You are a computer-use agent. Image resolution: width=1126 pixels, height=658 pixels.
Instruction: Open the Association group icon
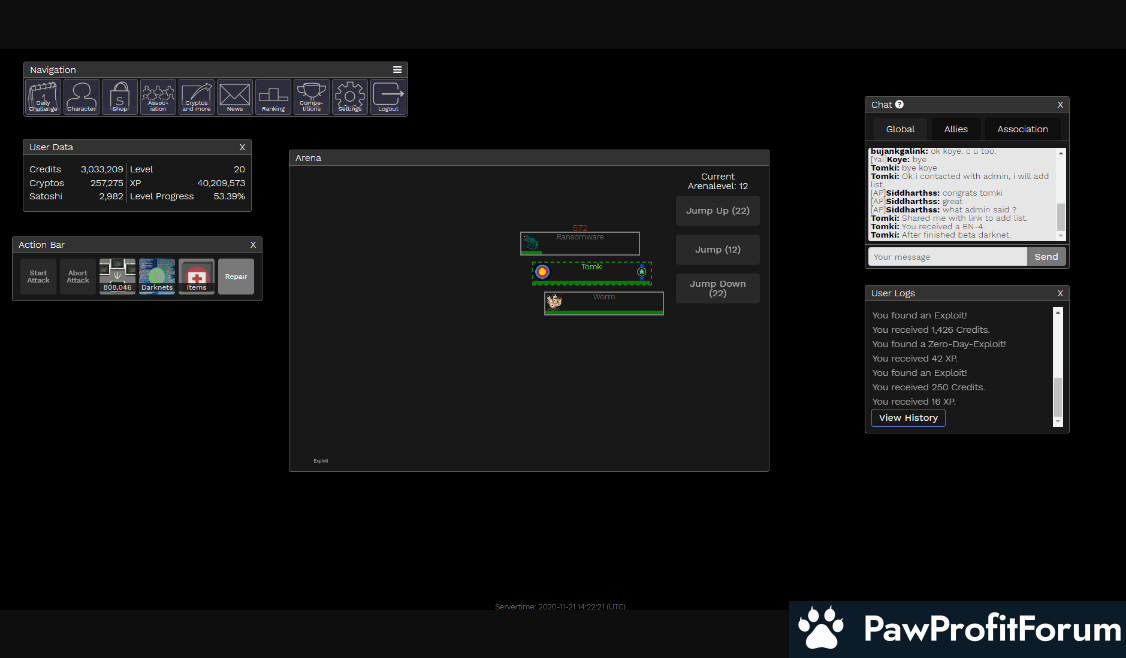[x=158, y=97]
